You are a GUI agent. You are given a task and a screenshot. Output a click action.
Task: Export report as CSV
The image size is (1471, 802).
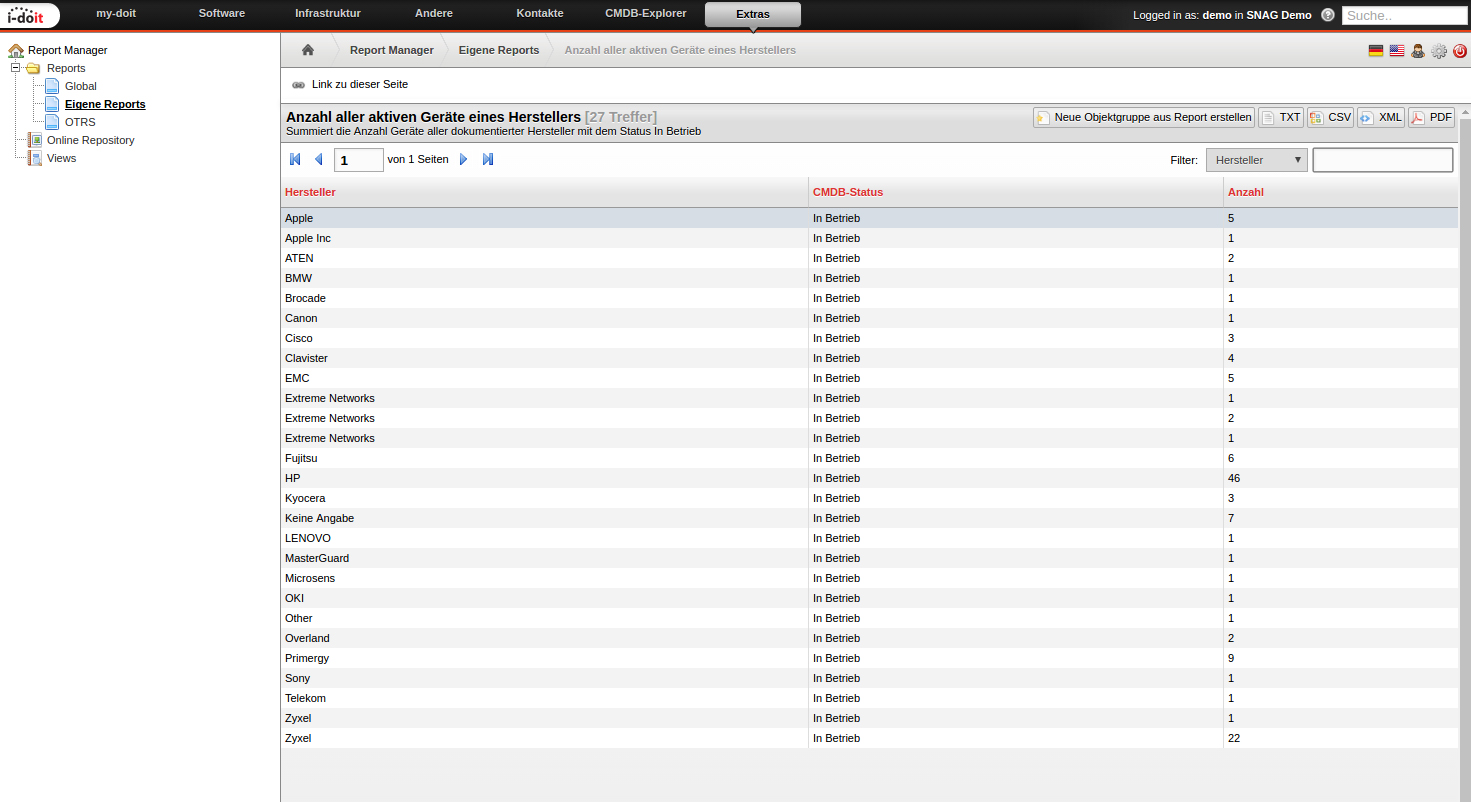point(1330,117)
